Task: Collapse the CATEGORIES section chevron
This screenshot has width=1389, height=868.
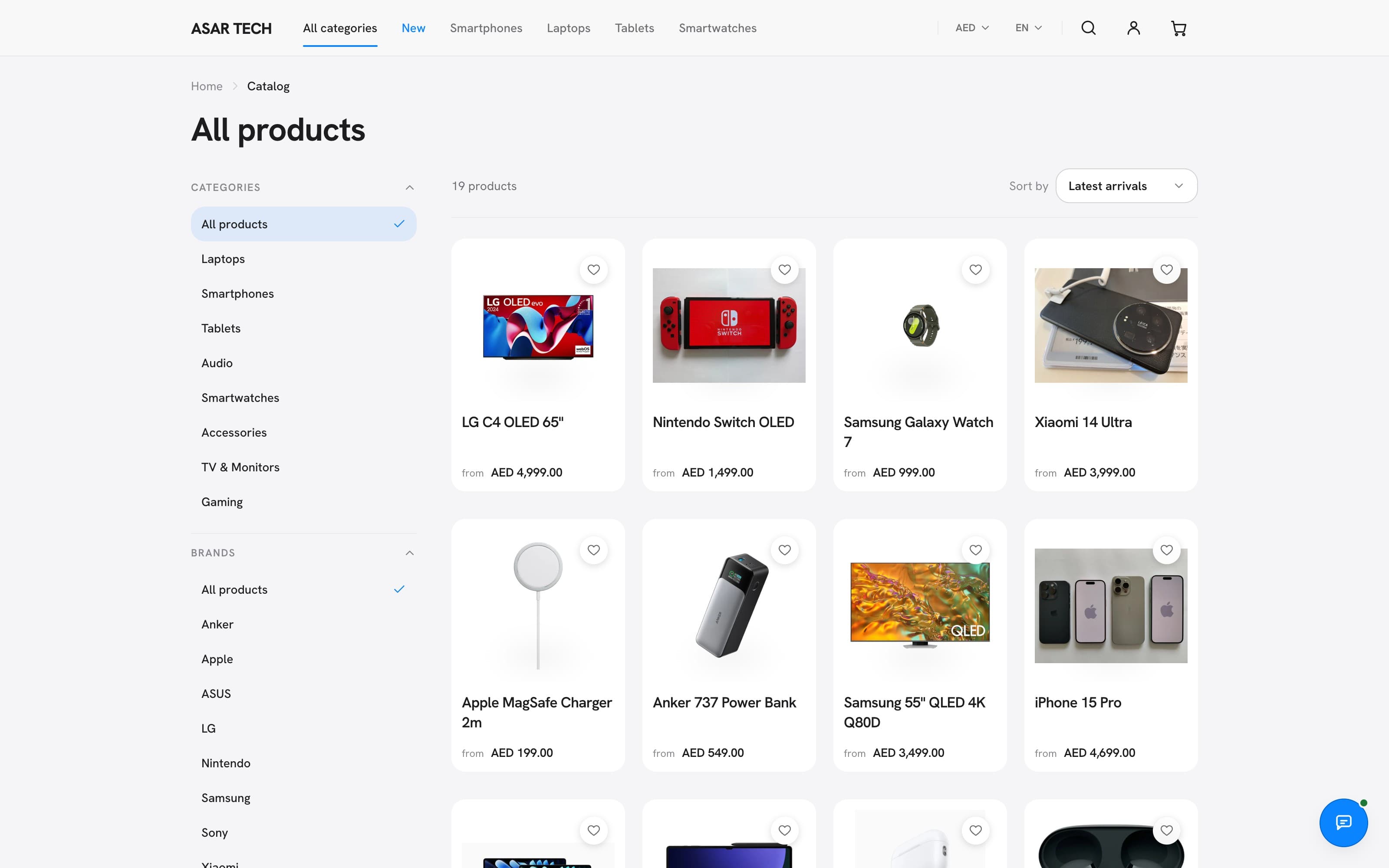Action: click(x=409, y=188)
